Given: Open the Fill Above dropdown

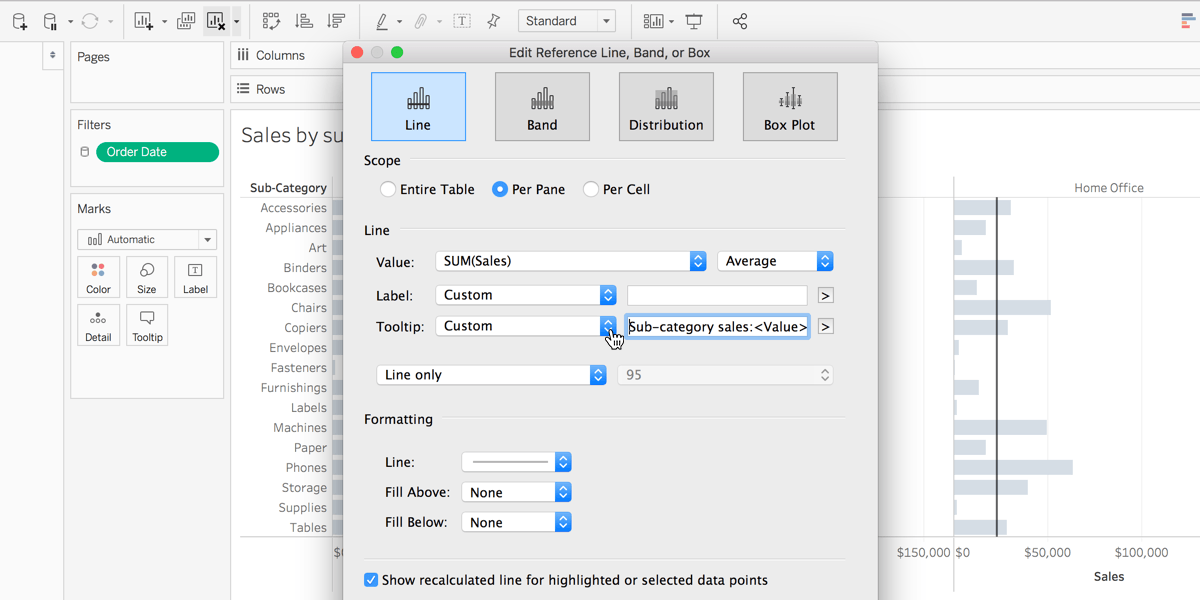Looking at the screenshot, I should coord(516,492).
